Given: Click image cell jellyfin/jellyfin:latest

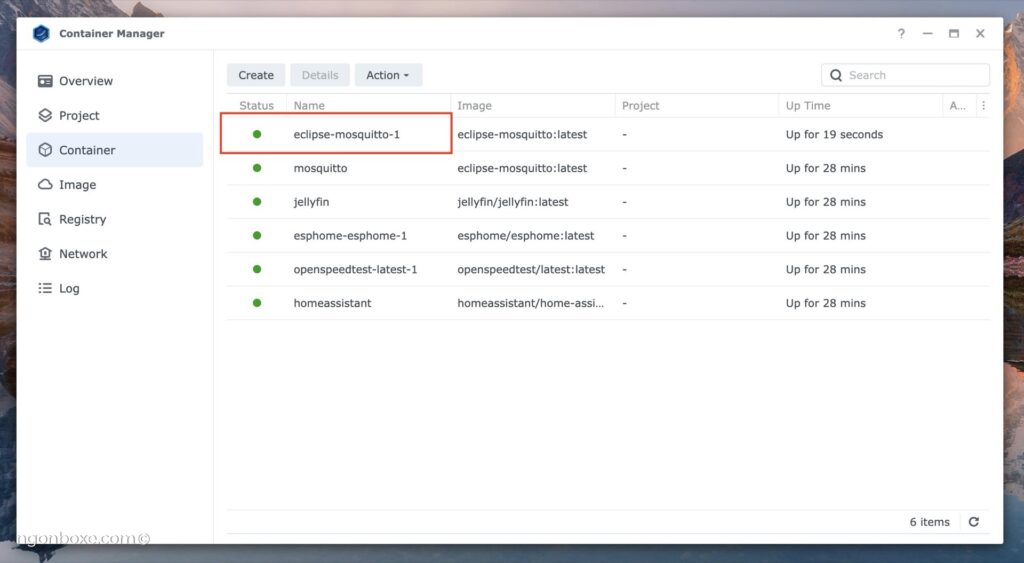Looking at the screenshot, I should pos(513,202).
